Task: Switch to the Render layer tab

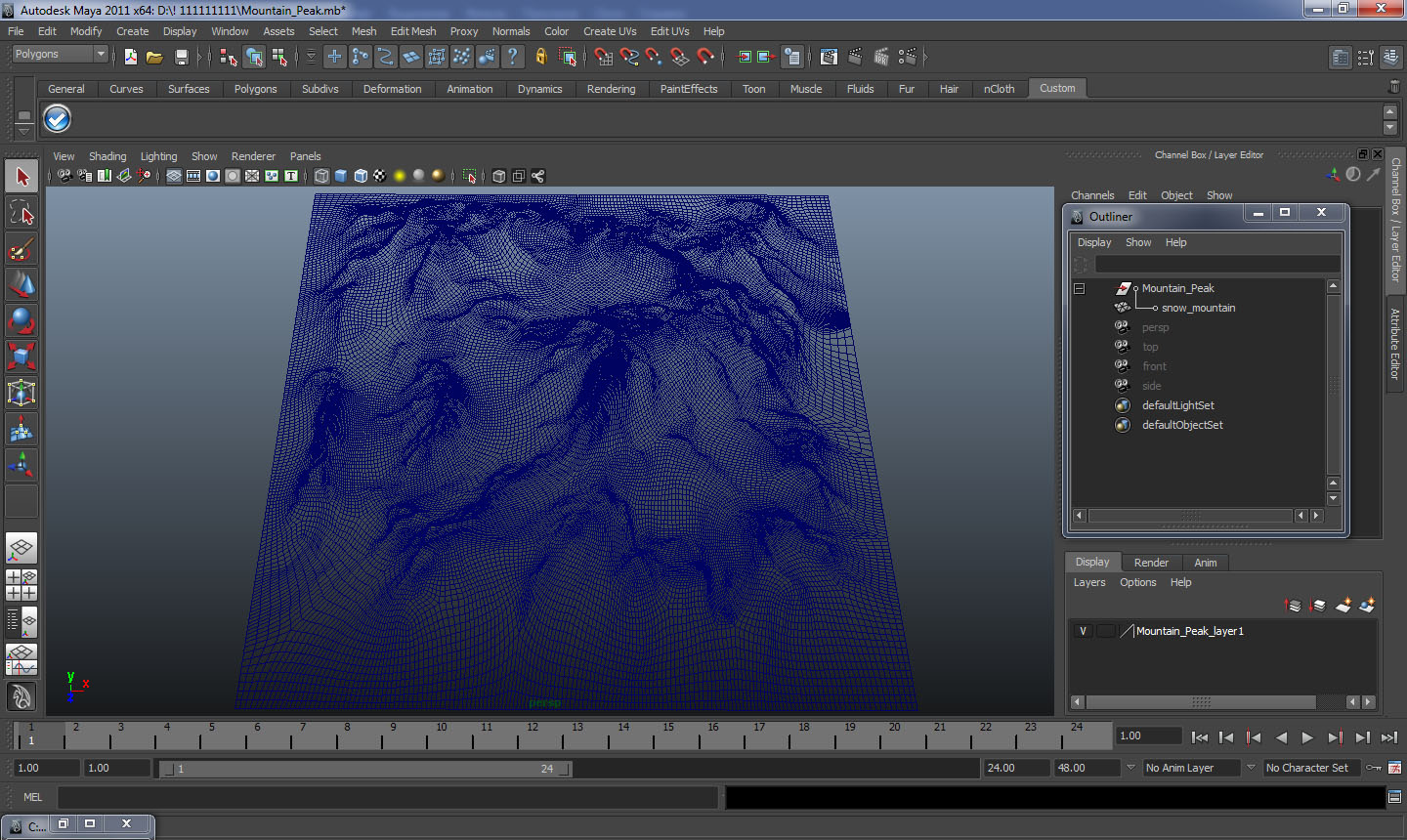Action: coord(1151,563)
